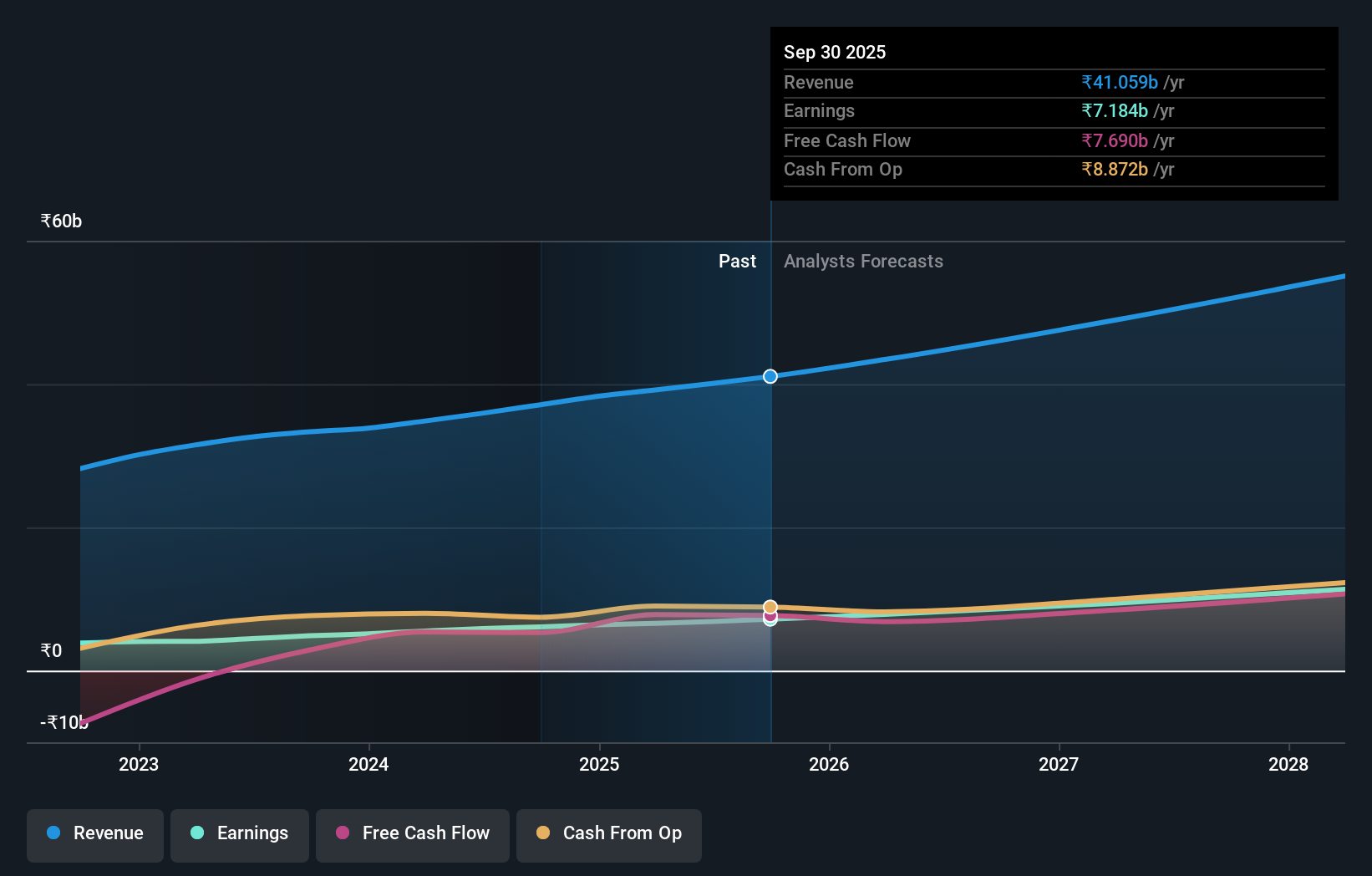This screenshot has width=1372, height=876.
Task: Expand the Past period region
Action: tap(737, 261)
